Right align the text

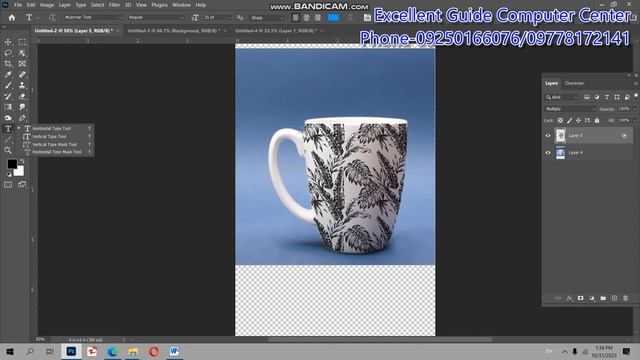[x=318, y=18]
